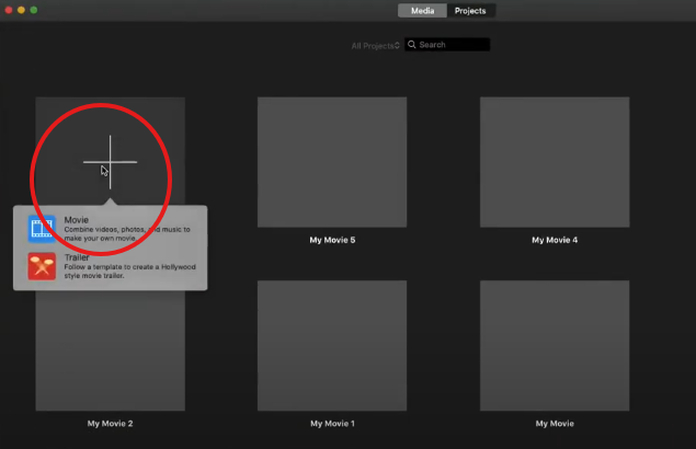
Task: Click the search magnifier icon
Action: (412, 44)
